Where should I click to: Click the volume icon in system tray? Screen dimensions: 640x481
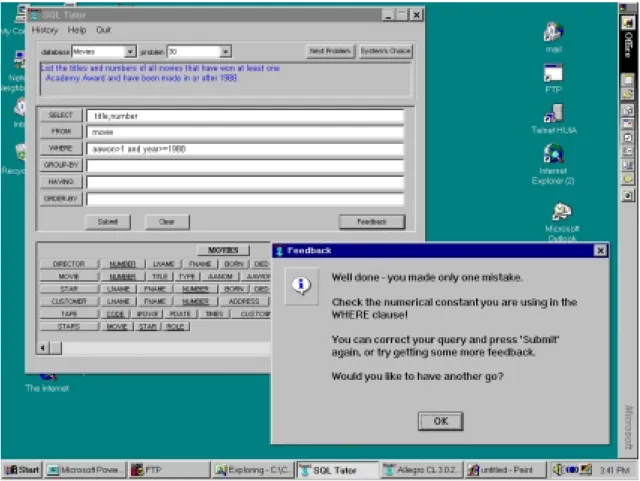click(x=557, y=470)
